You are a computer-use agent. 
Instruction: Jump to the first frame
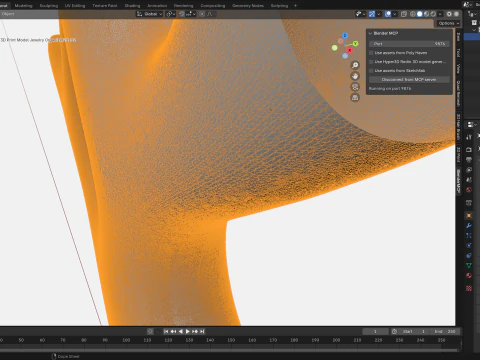[x=166, y=331]
